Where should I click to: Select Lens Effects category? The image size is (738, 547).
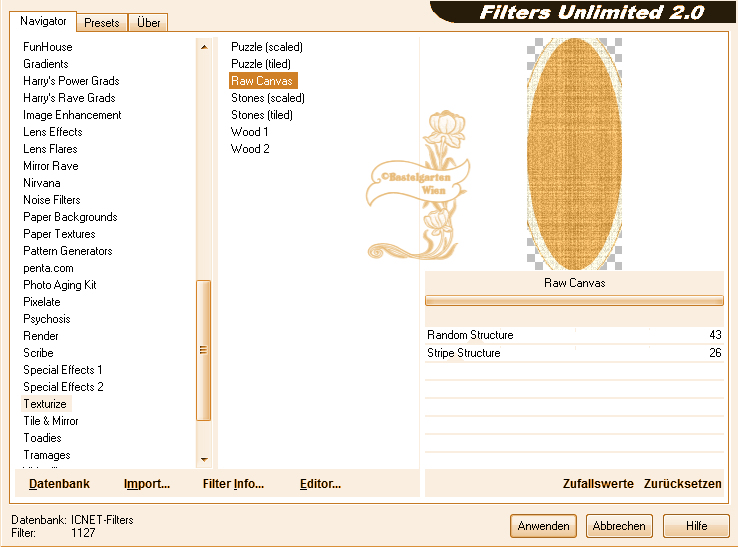click(53, 132)
